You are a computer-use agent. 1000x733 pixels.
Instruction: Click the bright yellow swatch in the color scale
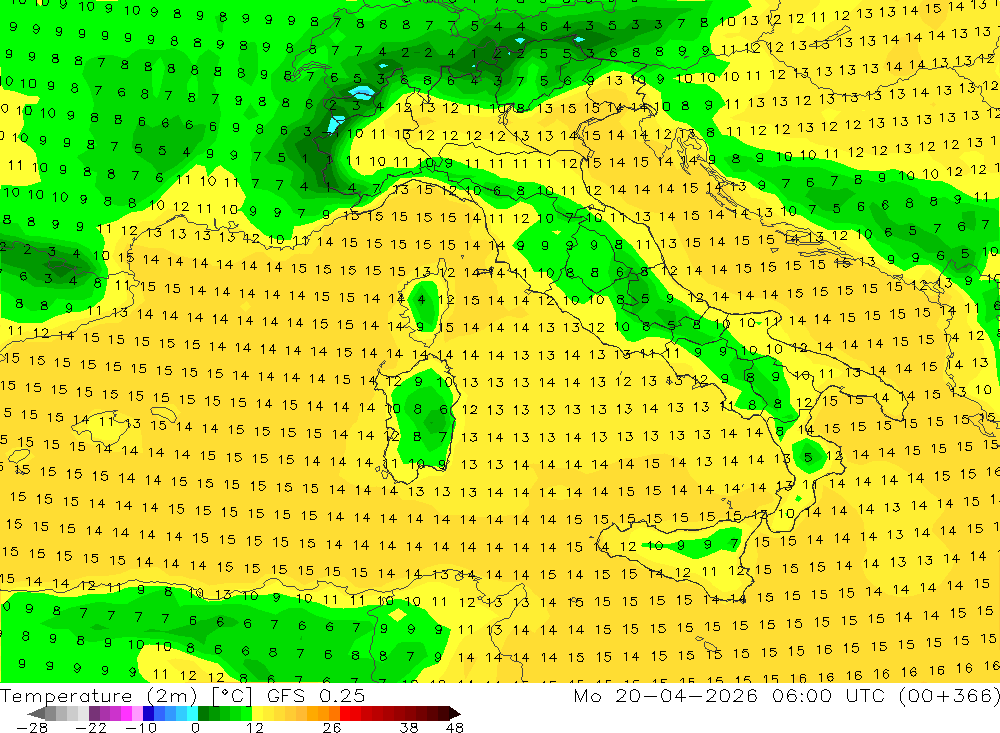click(258, 714)
